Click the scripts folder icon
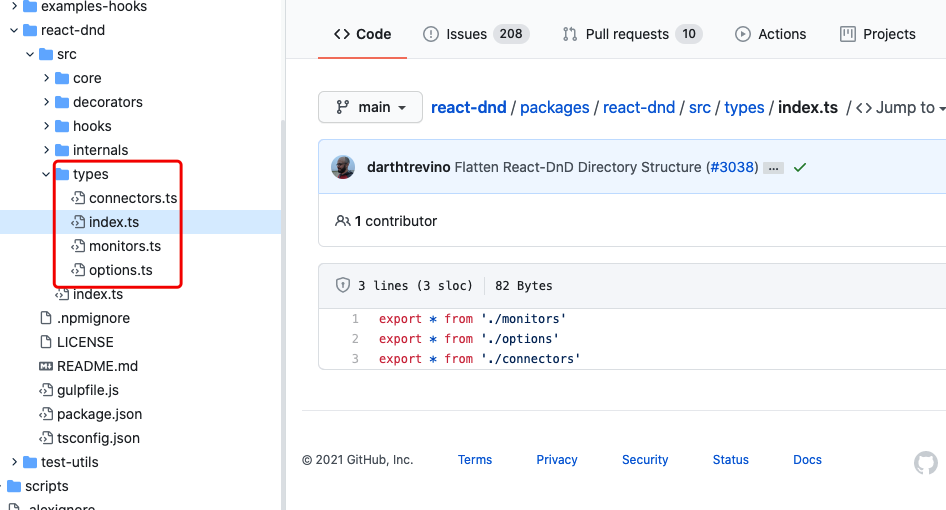 click(x=14, y=486)
